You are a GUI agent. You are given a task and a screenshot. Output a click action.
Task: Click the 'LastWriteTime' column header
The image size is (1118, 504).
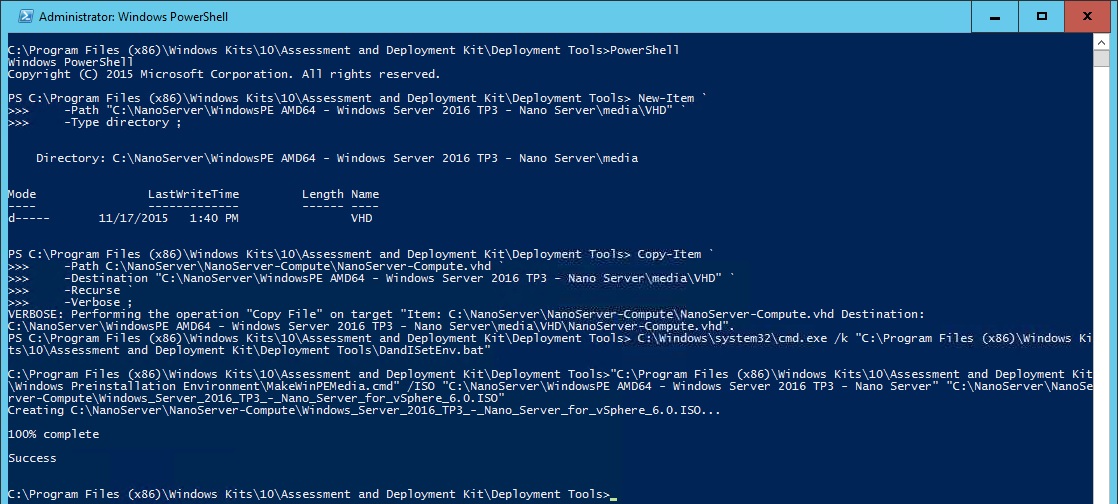193,194
